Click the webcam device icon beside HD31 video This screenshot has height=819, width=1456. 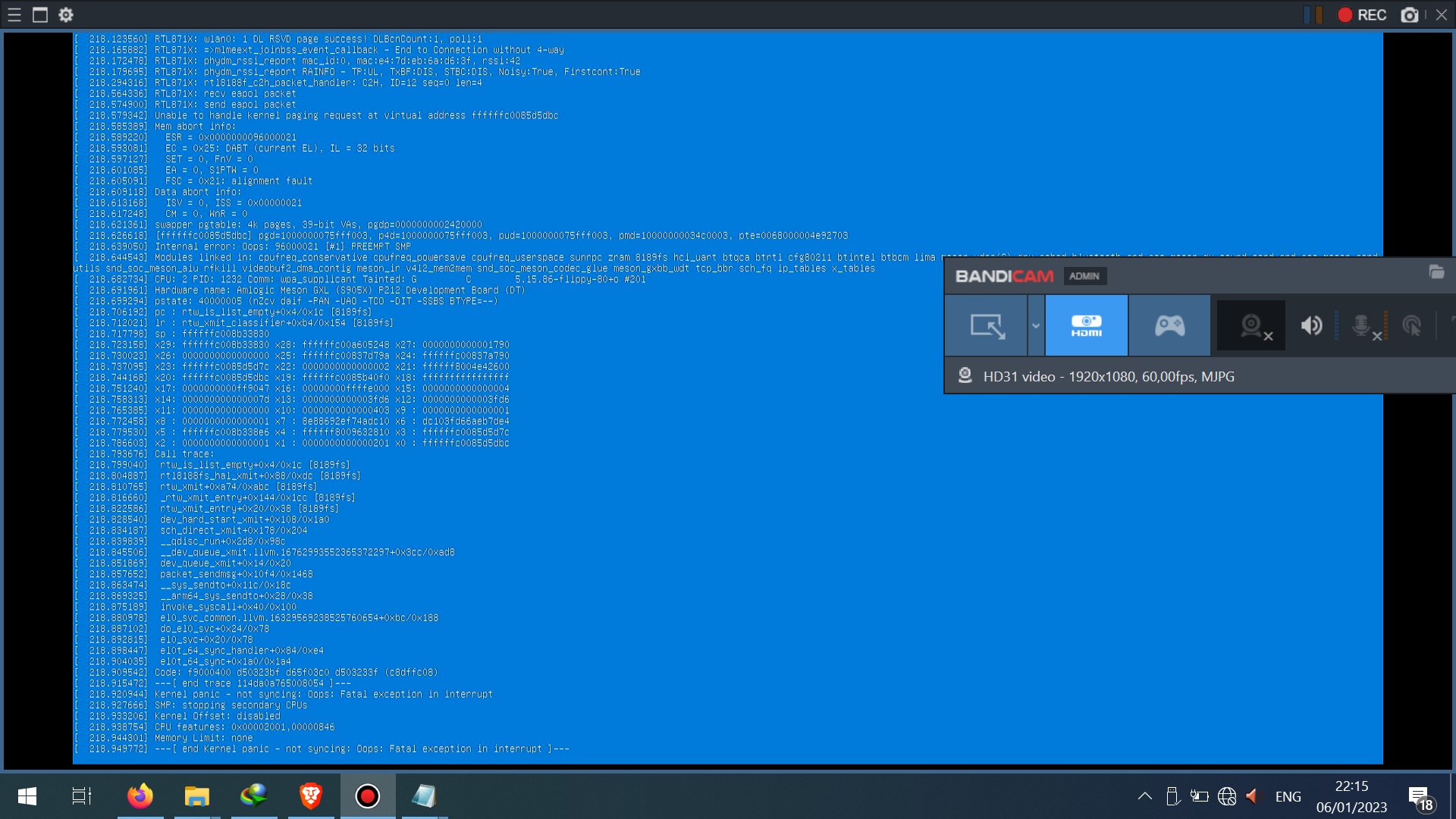pyautogui.click(x=965, y=376)
